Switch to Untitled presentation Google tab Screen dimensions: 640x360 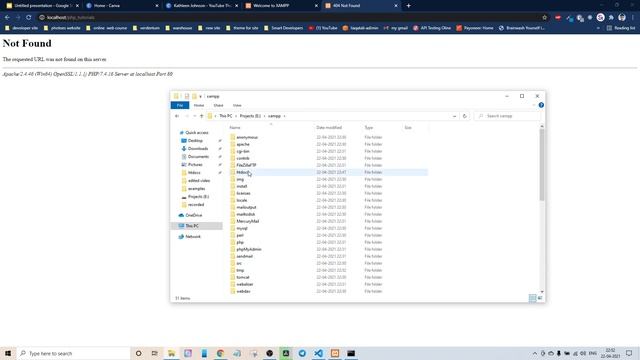(42, 6)
